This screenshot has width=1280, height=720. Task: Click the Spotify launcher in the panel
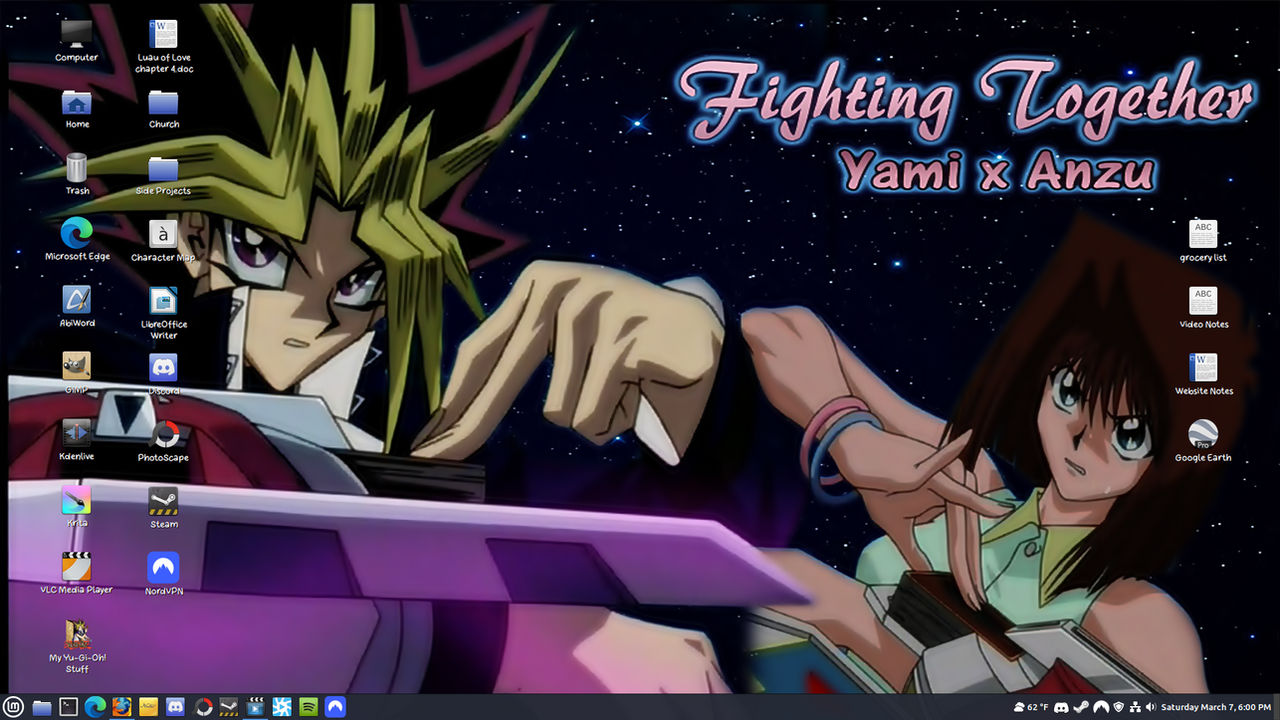coord(309,707)
